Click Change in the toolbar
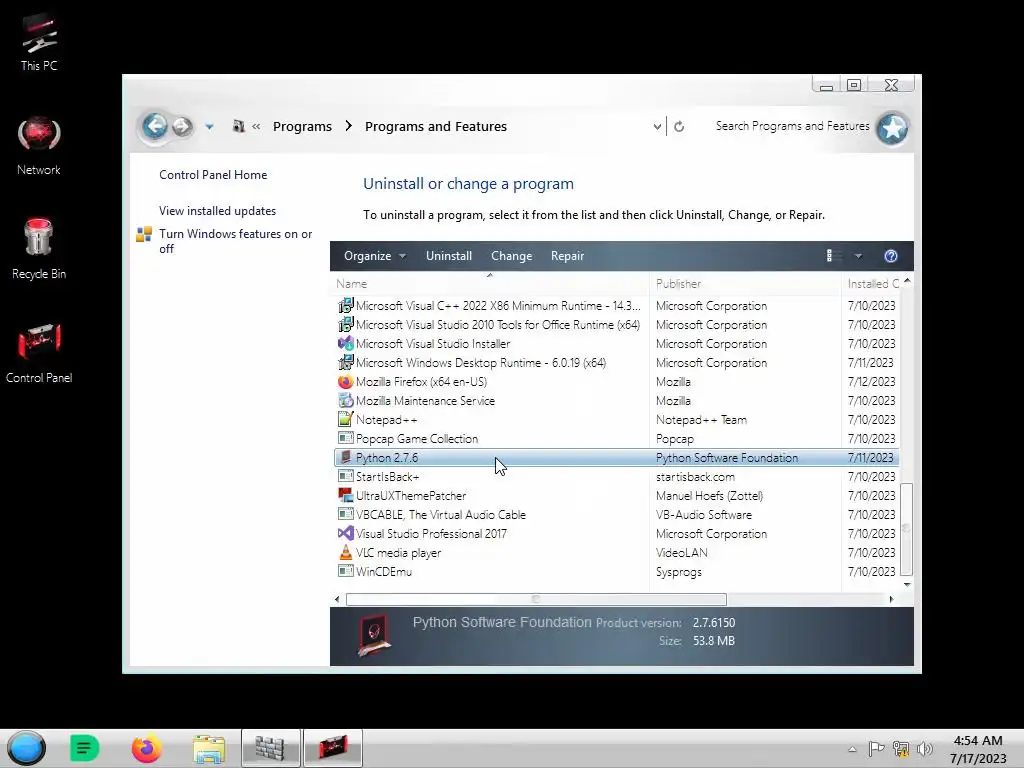 click(x=511, y=256)
